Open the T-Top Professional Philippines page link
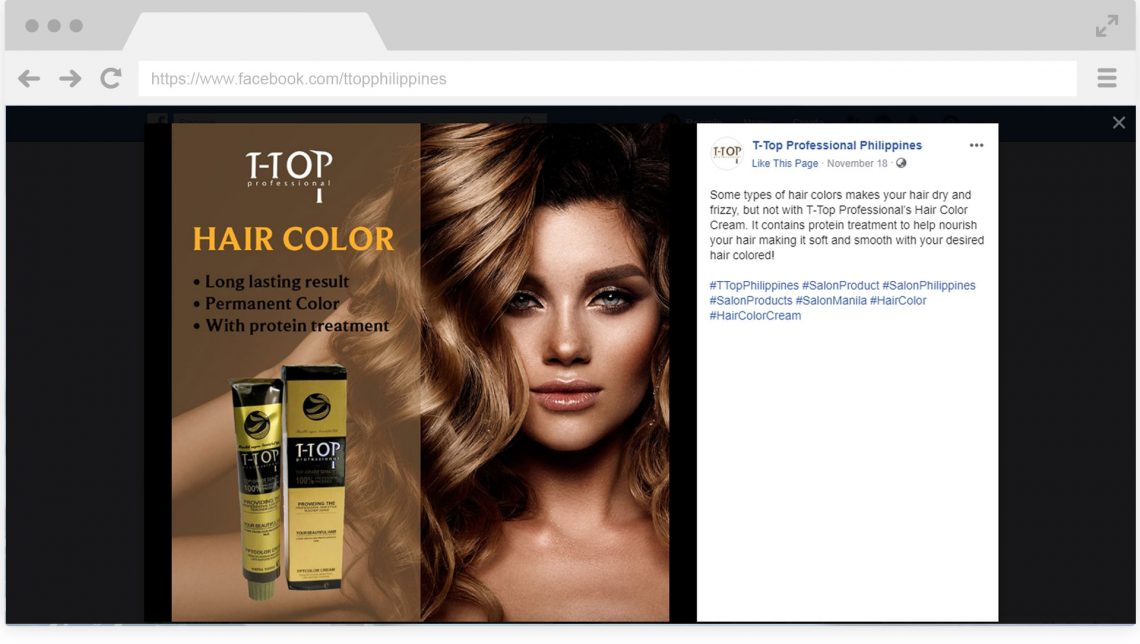The image size is (1140, 644). pos(837,145)
